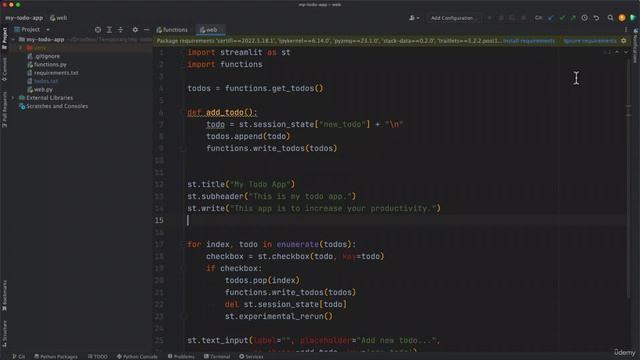Click my-todo-app breadcrumb in navigation bar
The height and width of the screenshot is (360, 640).
pos(24,18)
